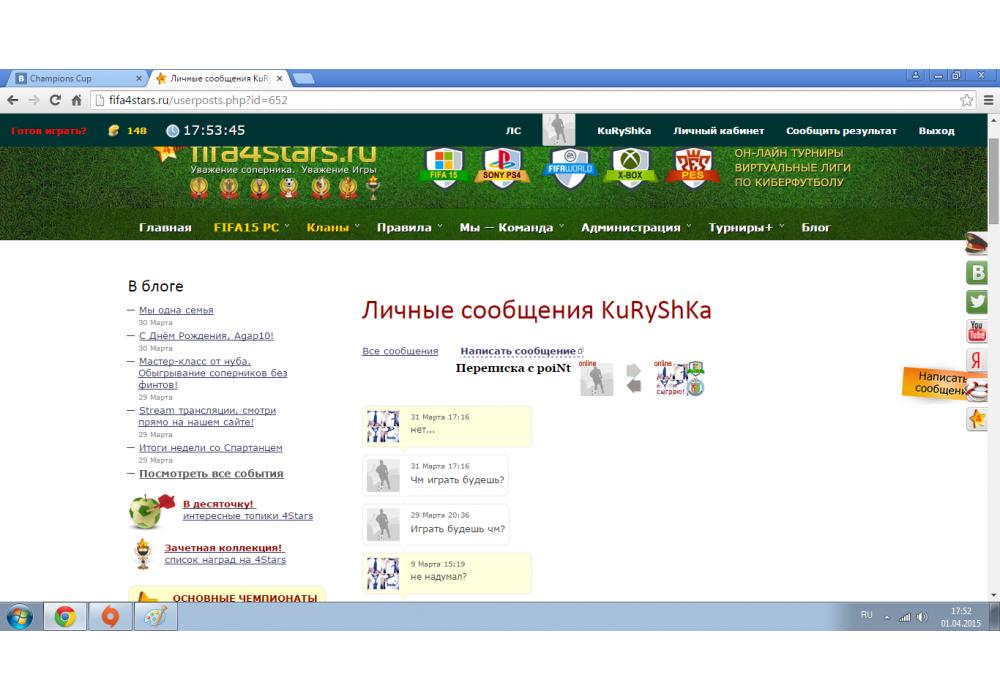Click the red Готов играть? link
The height and width of the screenshot is (700, 1000).
(x=49, y=131)
